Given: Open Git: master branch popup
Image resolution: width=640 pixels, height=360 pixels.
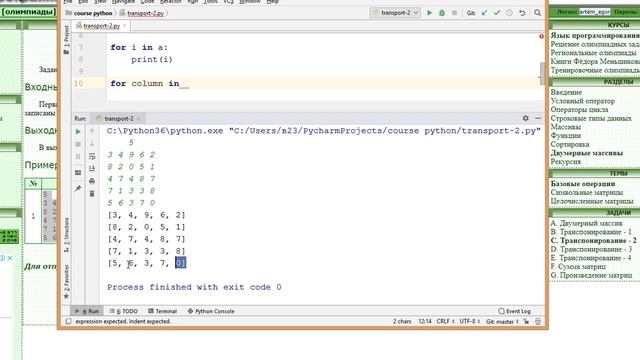Looking at the screenshot, I should point(502,322).
